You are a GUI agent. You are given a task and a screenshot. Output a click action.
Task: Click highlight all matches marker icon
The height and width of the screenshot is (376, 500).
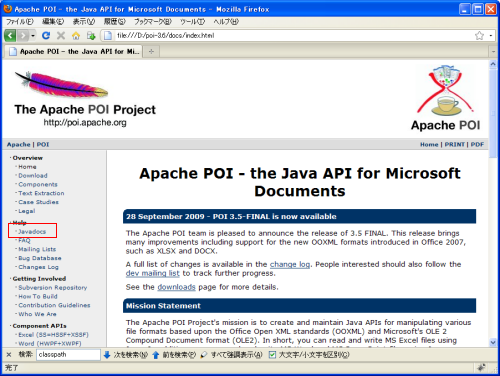[x=204, y=355]
